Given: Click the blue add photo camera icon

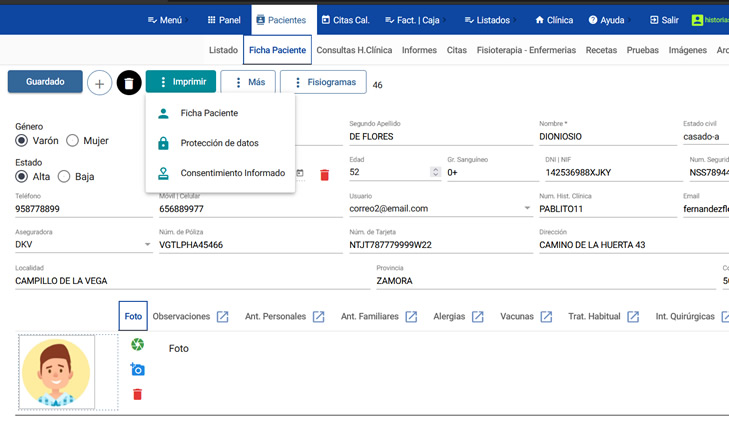Looking at the screenshot, I should [x=137, y=370].
